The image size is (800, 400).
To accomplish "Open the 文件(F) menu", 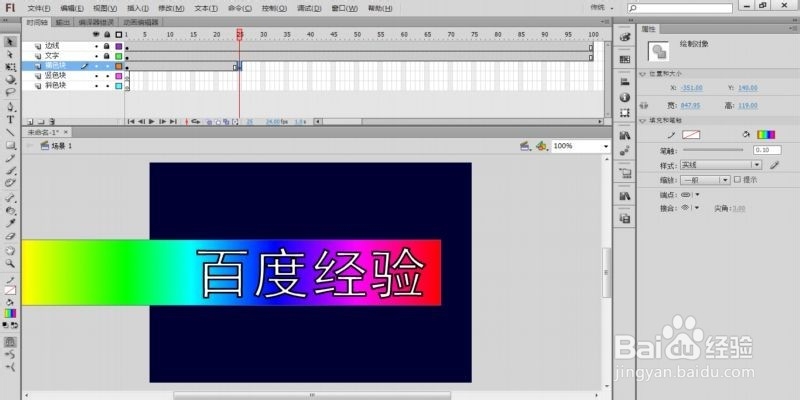I will click(39, 8).
